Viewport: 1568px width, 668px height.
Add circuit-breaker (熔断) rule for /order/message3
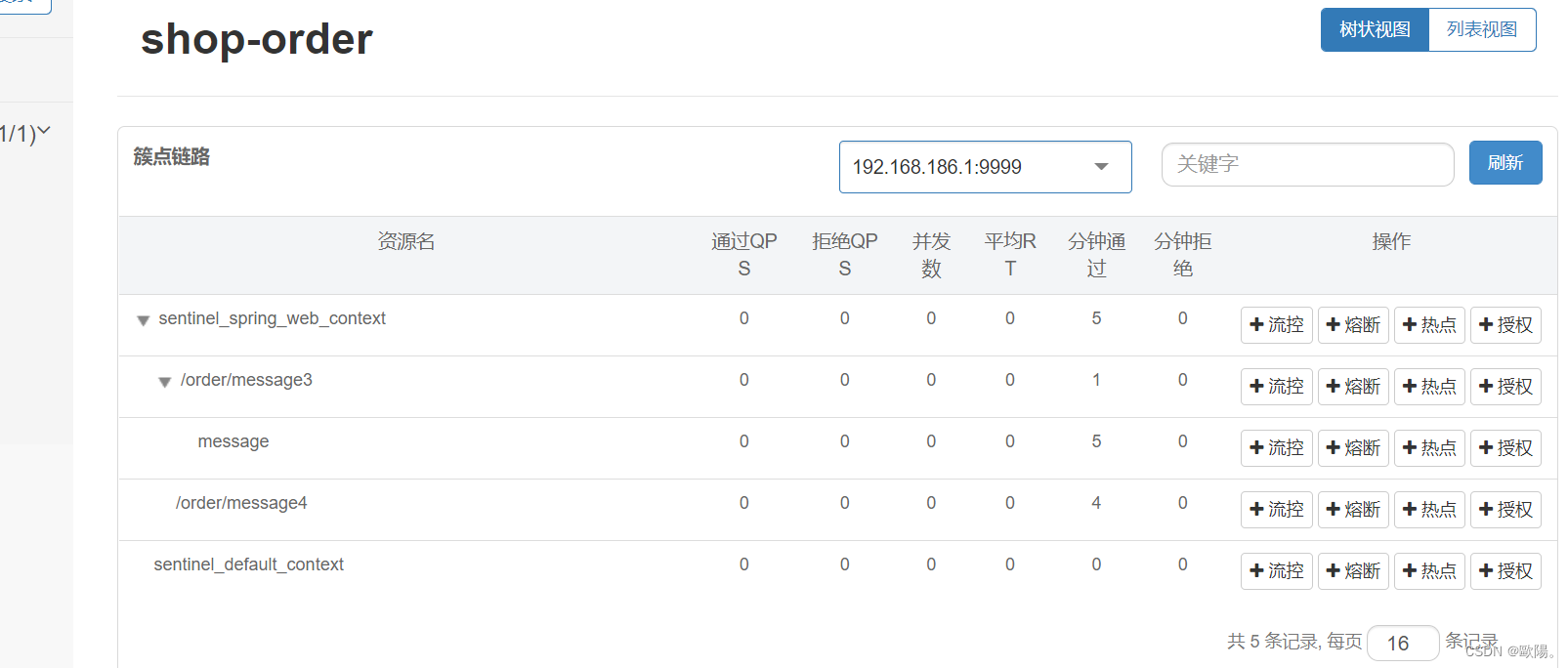click(x=1353, y=387)
